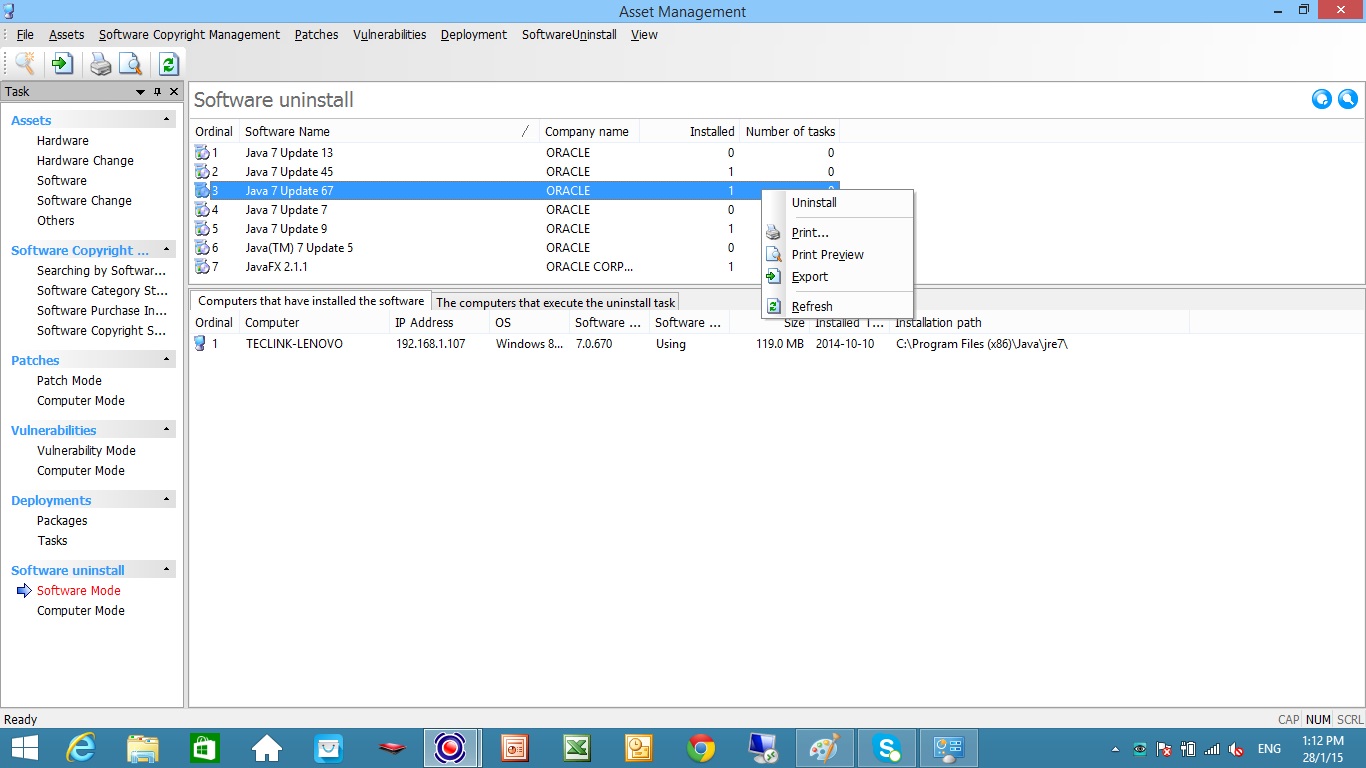
Task: Click the magnifier wand search toolbar icon
Action: [25, 64]
